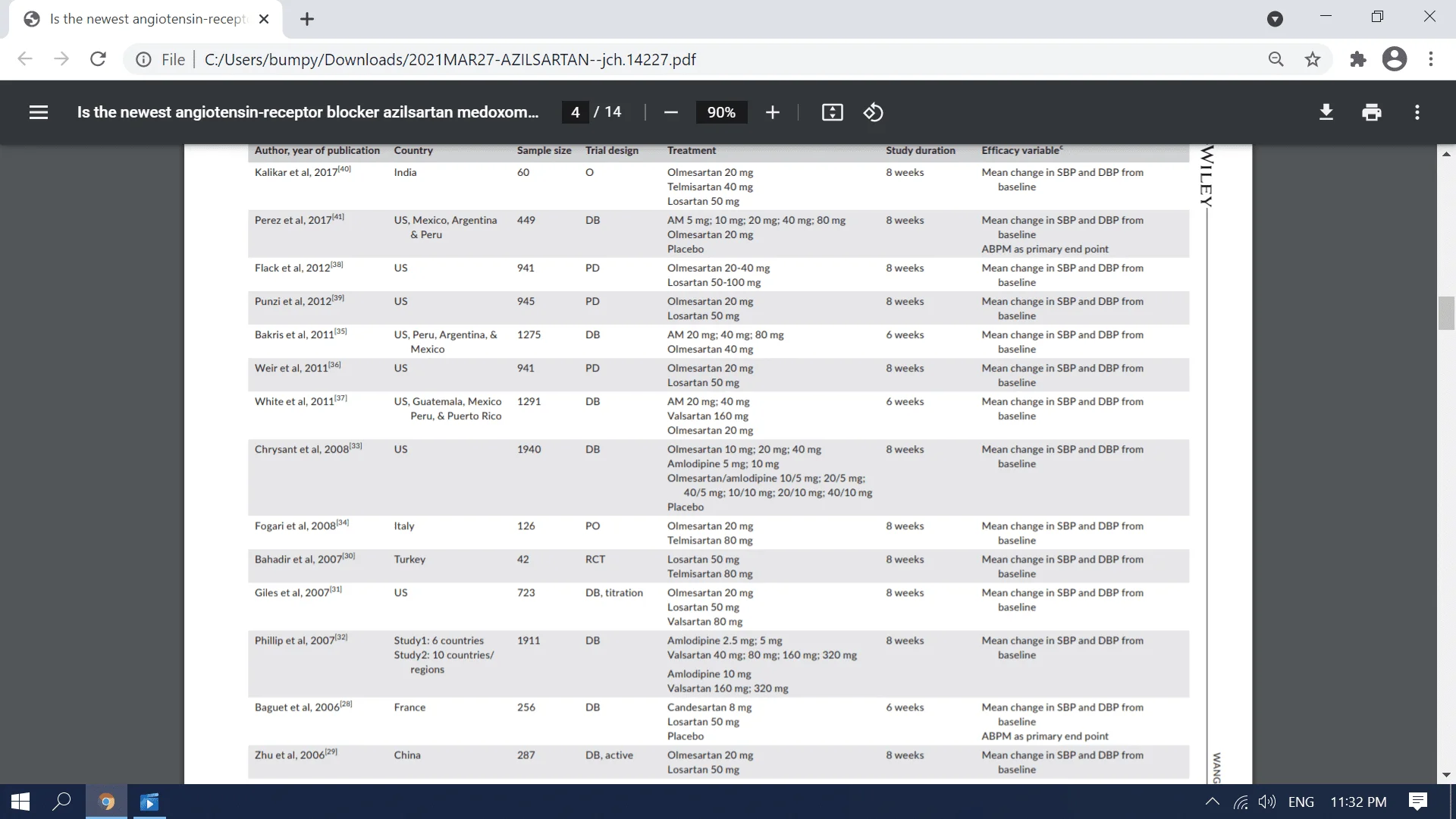The width and height of the screenshot is (1456, 819).
Task: Open the PDF sidebar hamburger menu
Action: click(x=39, y=112)
